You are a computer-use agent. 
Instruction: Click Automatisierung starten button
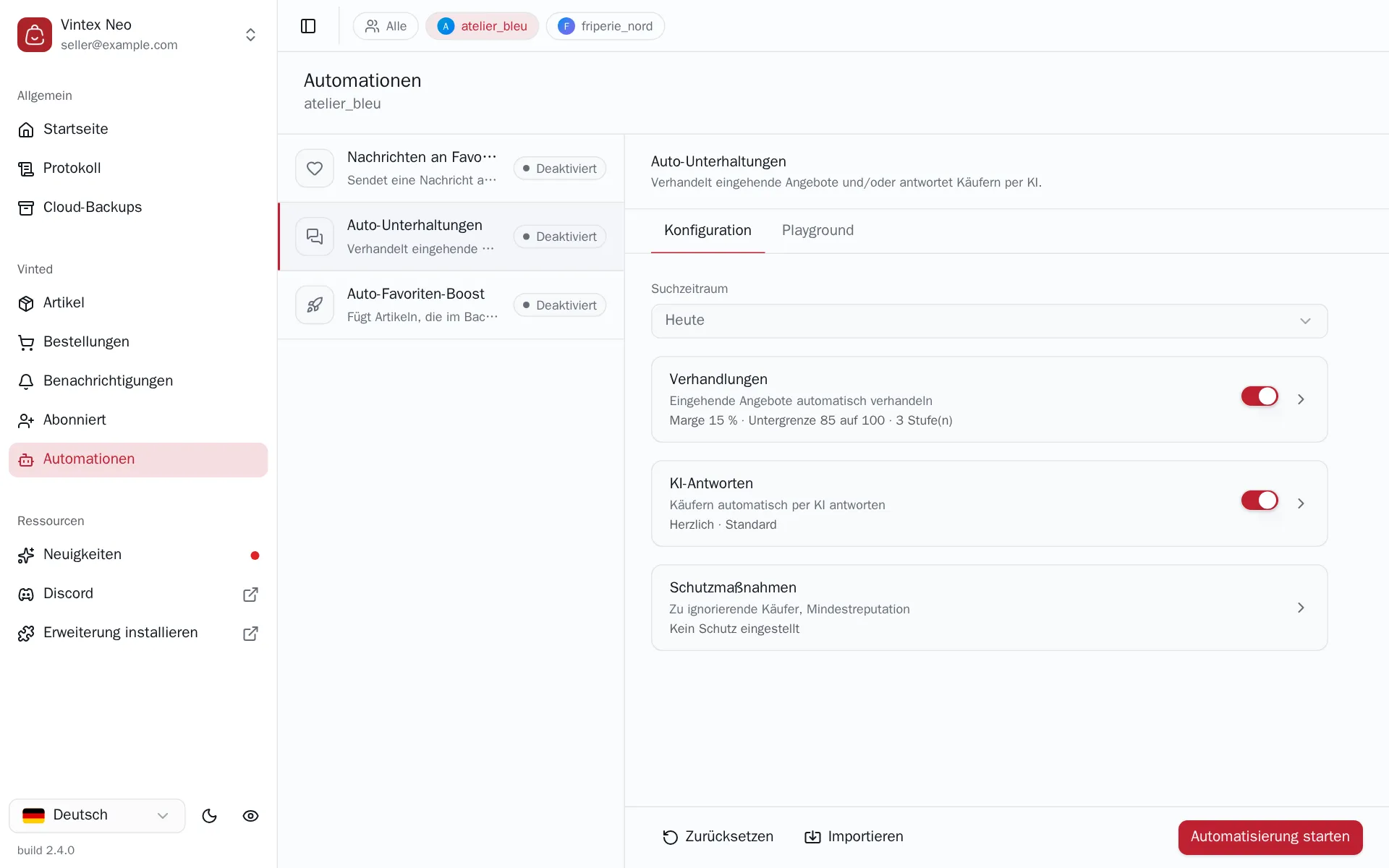[x=1270, y=837]
